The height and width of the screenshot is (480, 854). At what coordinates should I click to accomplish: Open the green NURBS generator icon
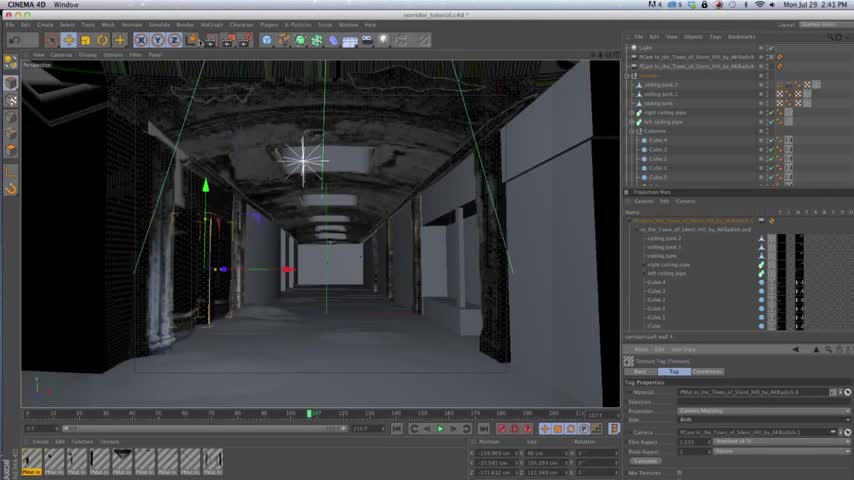tap(300, 40)
